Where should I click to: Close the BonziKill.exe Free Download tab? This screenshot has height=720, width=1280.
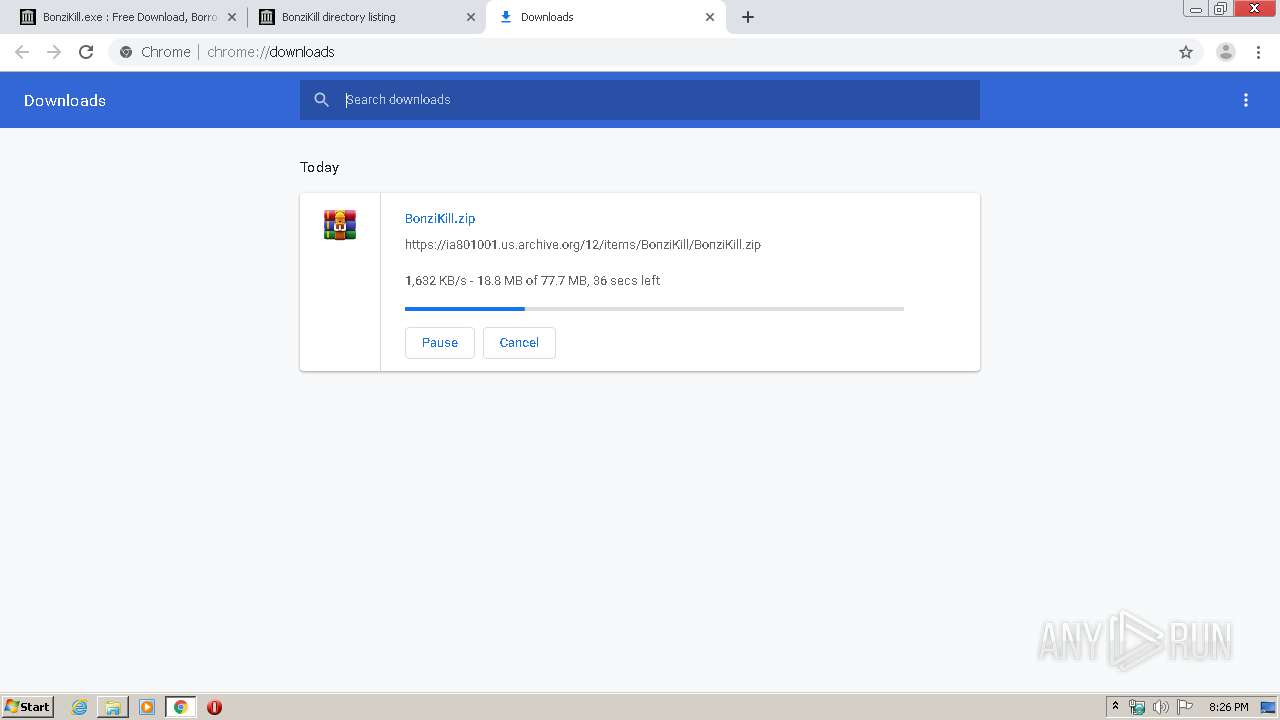point(231,17)
